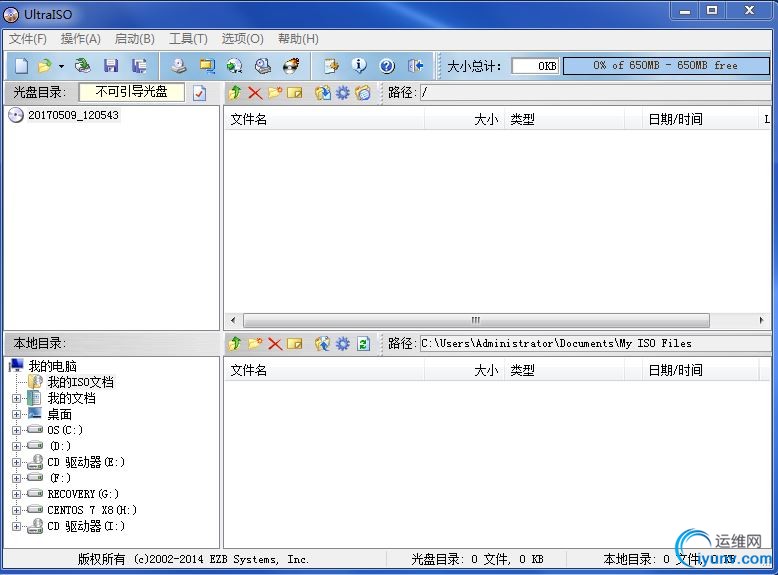Click the red X delete icon in local toolbar
The height and width of the screenshot is (575, 778).
pyautogui.click(x=275, y=343)
